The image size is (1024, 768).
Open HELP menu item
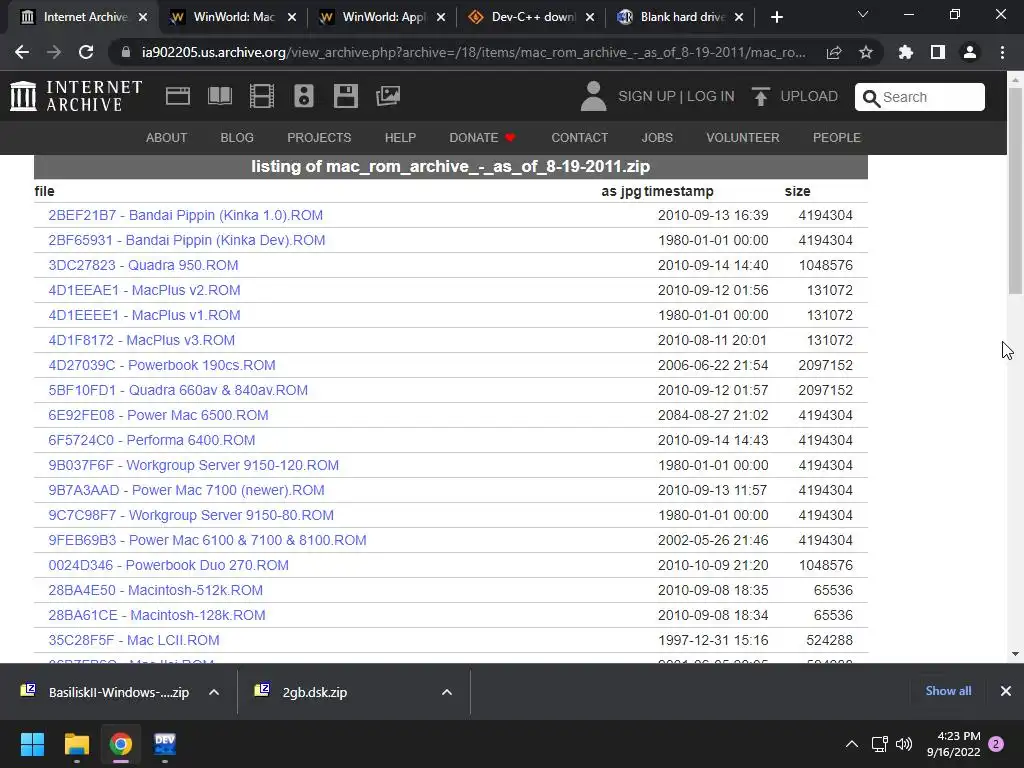[400, 138]
